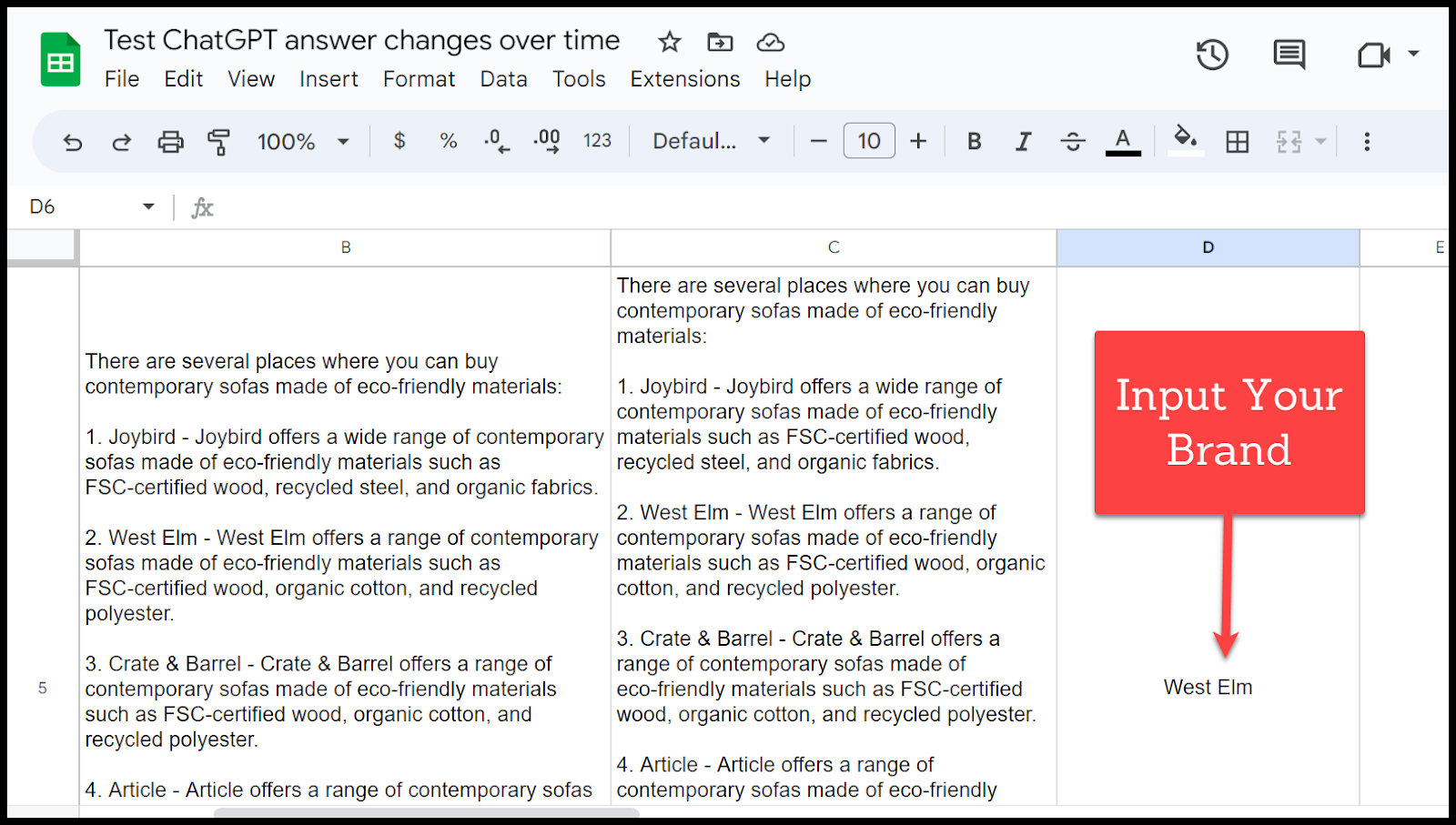Image resolution: width=1456 pixels, height=825 pixels.
Task: Open the Format menu
Action: pos(419,79)
